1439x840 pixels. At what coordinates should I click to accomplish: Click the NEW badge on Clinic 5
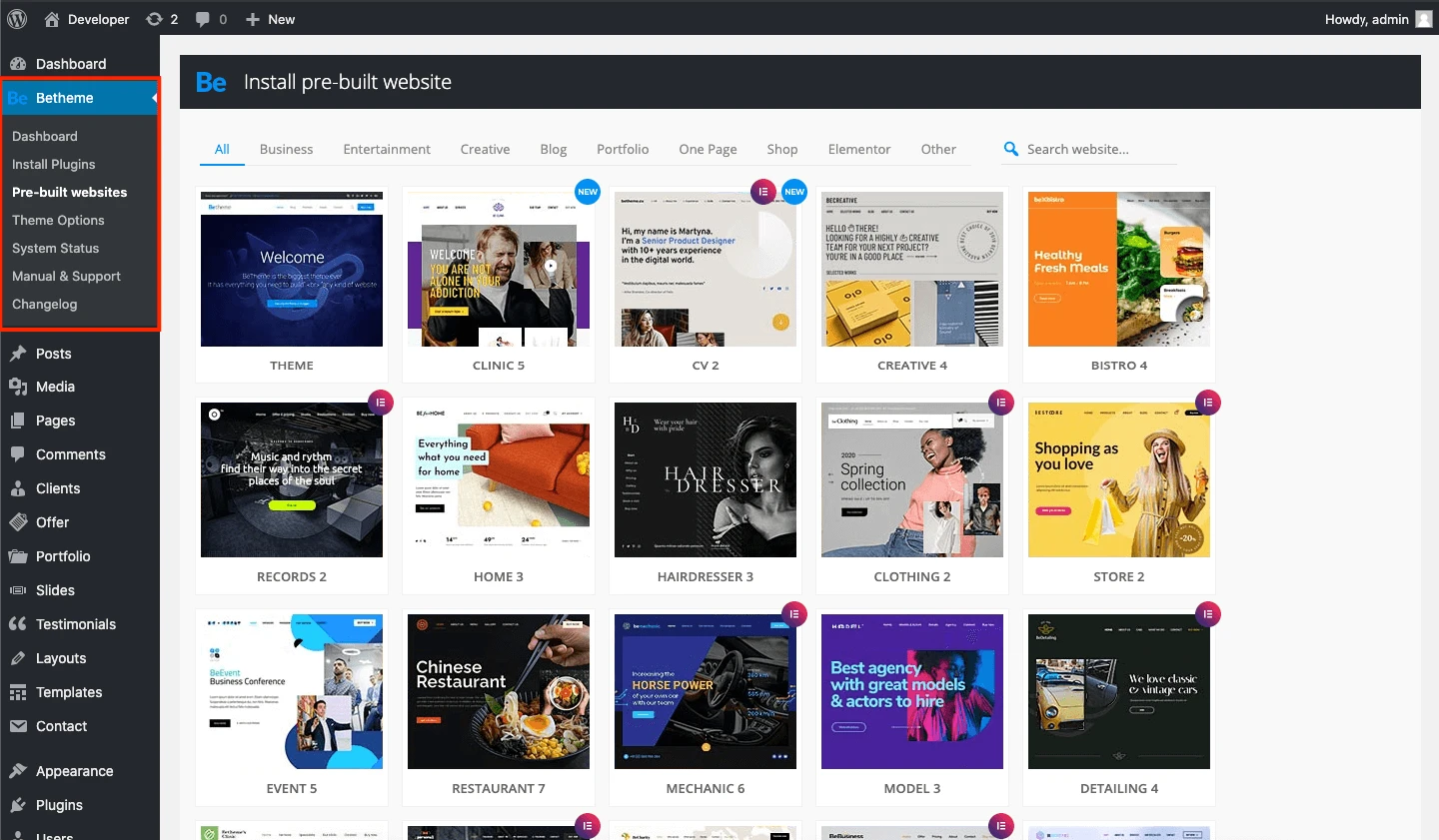(588, 192)
